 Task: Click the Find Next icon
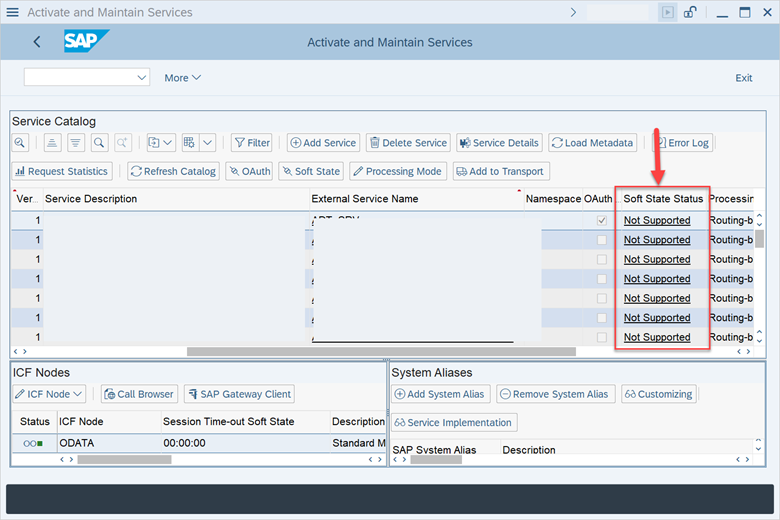click(122, 143)
